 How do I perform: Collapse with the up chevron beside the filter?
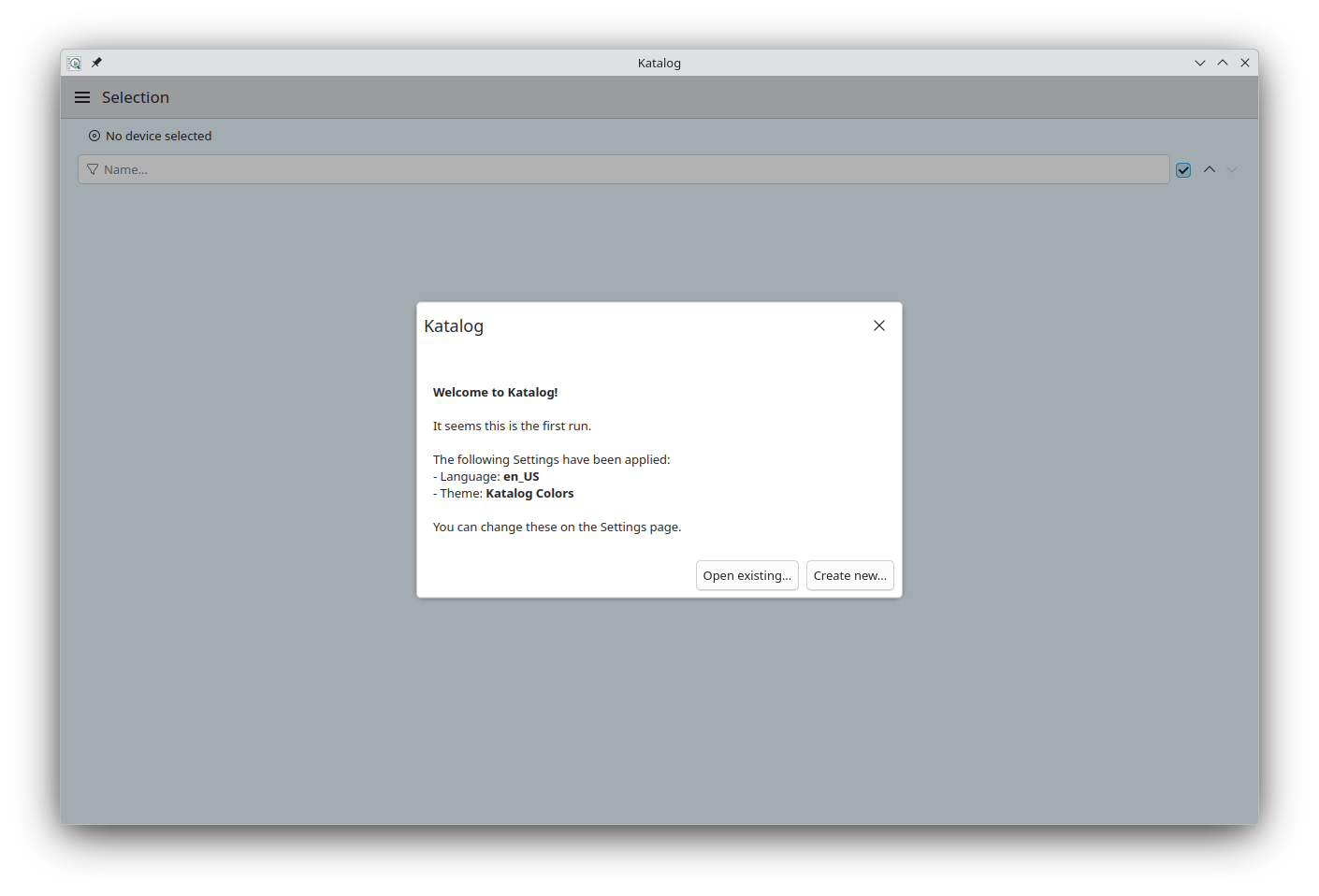(1210, 169)
